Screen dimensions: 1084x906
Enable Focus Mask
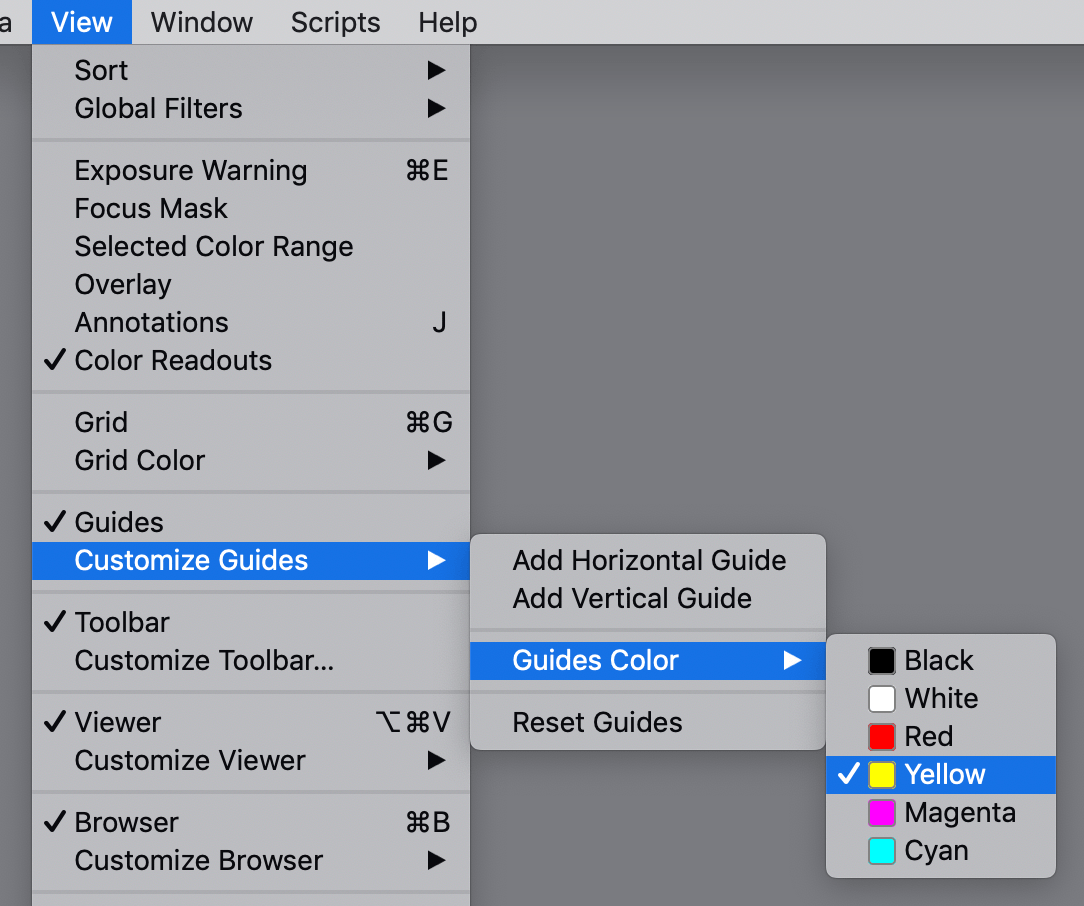[x=251, y=209]
